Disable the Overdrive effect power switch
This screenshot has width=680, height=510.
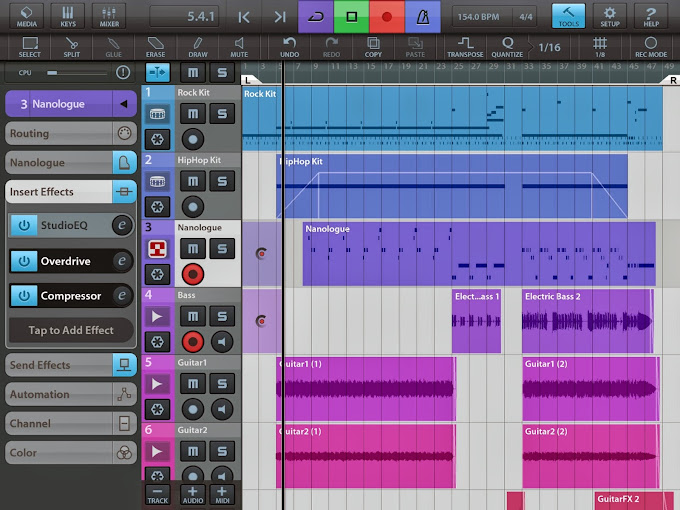point(23,261)
